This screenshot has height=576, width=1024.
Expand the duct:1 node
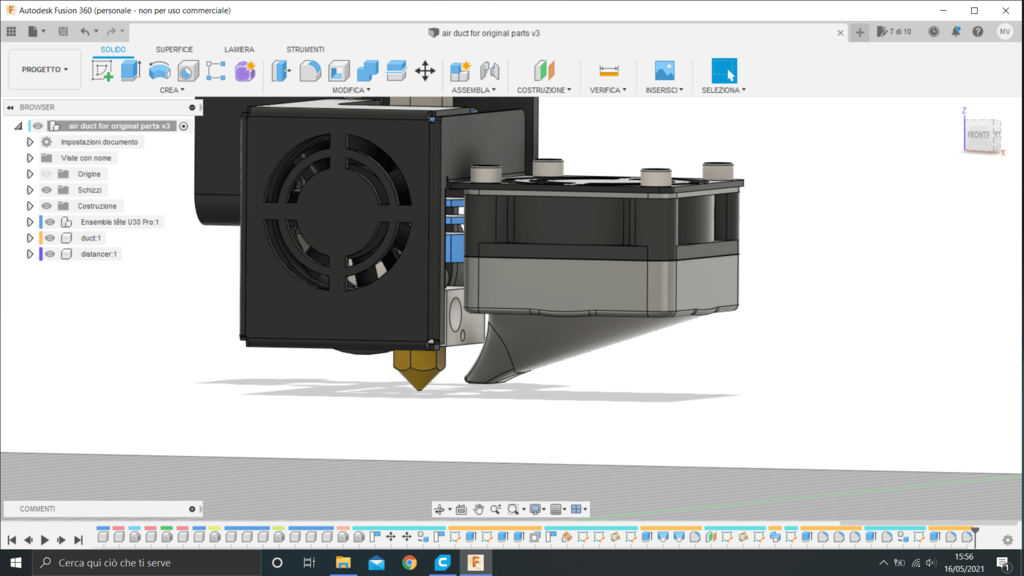click(x=29, y=238)
